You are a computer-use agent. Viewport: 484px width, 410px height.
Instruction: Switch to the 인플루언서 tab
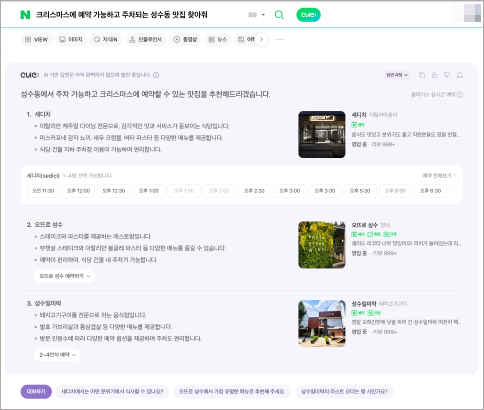coord(146,39)
